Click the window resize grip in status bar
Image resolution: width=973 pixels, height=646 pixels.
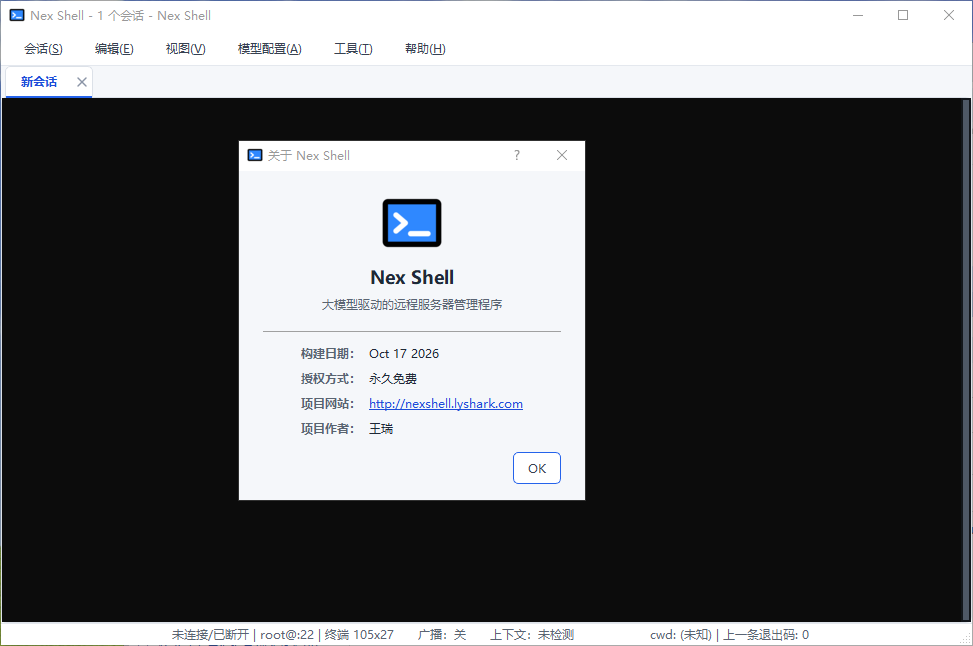point(966,639)
